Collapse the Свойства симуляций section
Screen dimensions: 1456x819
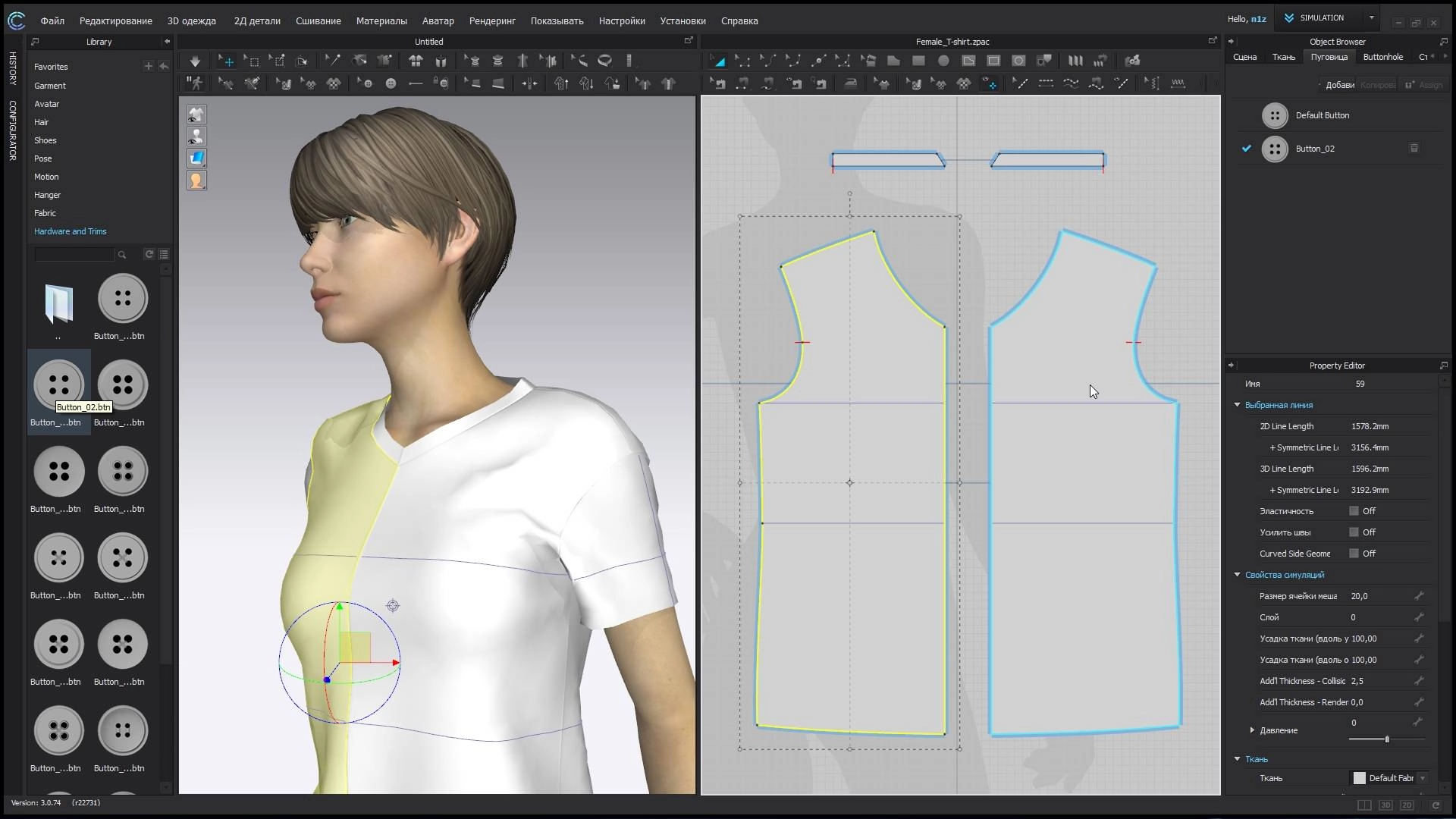1238,575
